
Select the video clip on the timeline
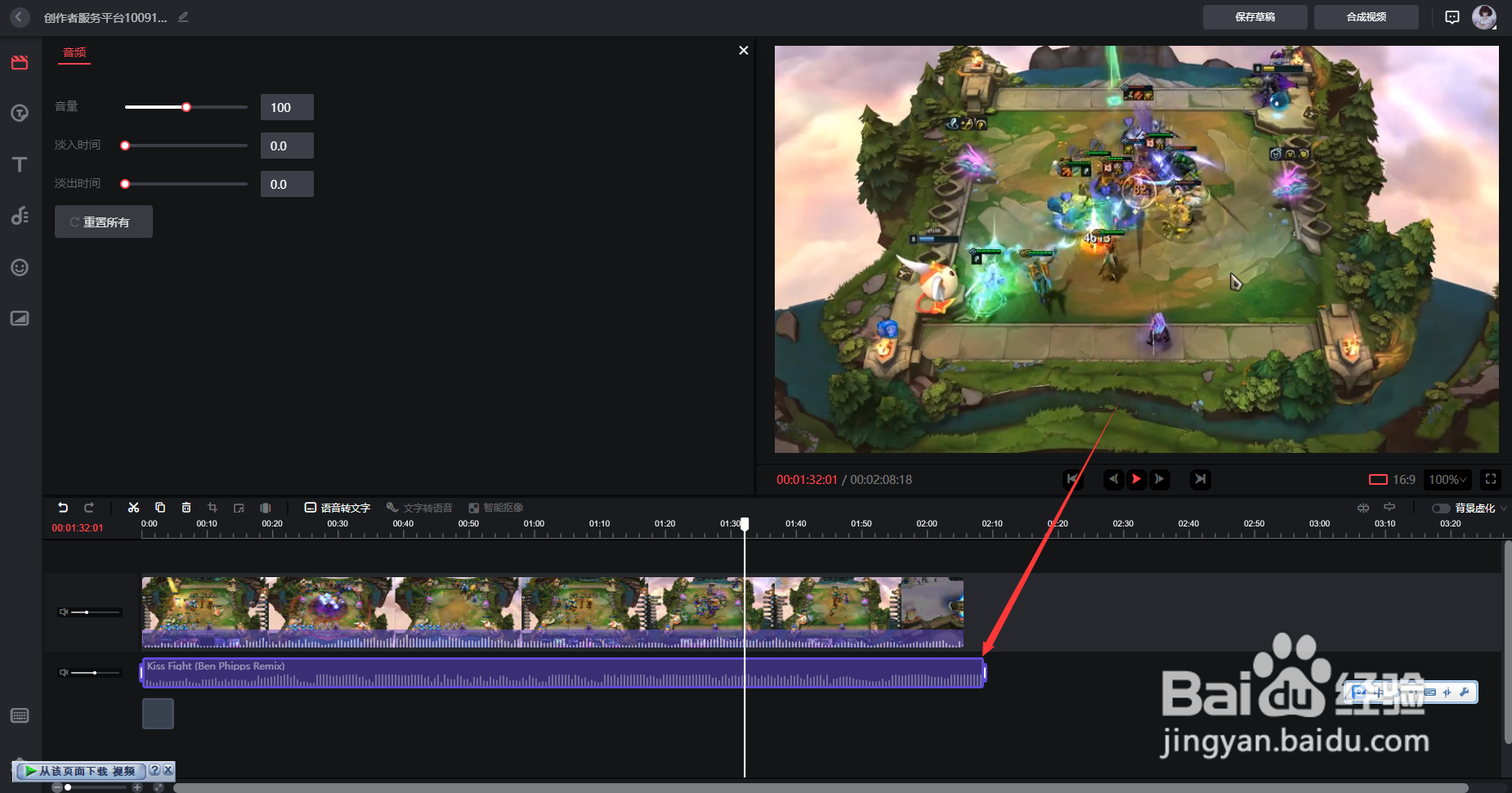click(x=552, y=612)
